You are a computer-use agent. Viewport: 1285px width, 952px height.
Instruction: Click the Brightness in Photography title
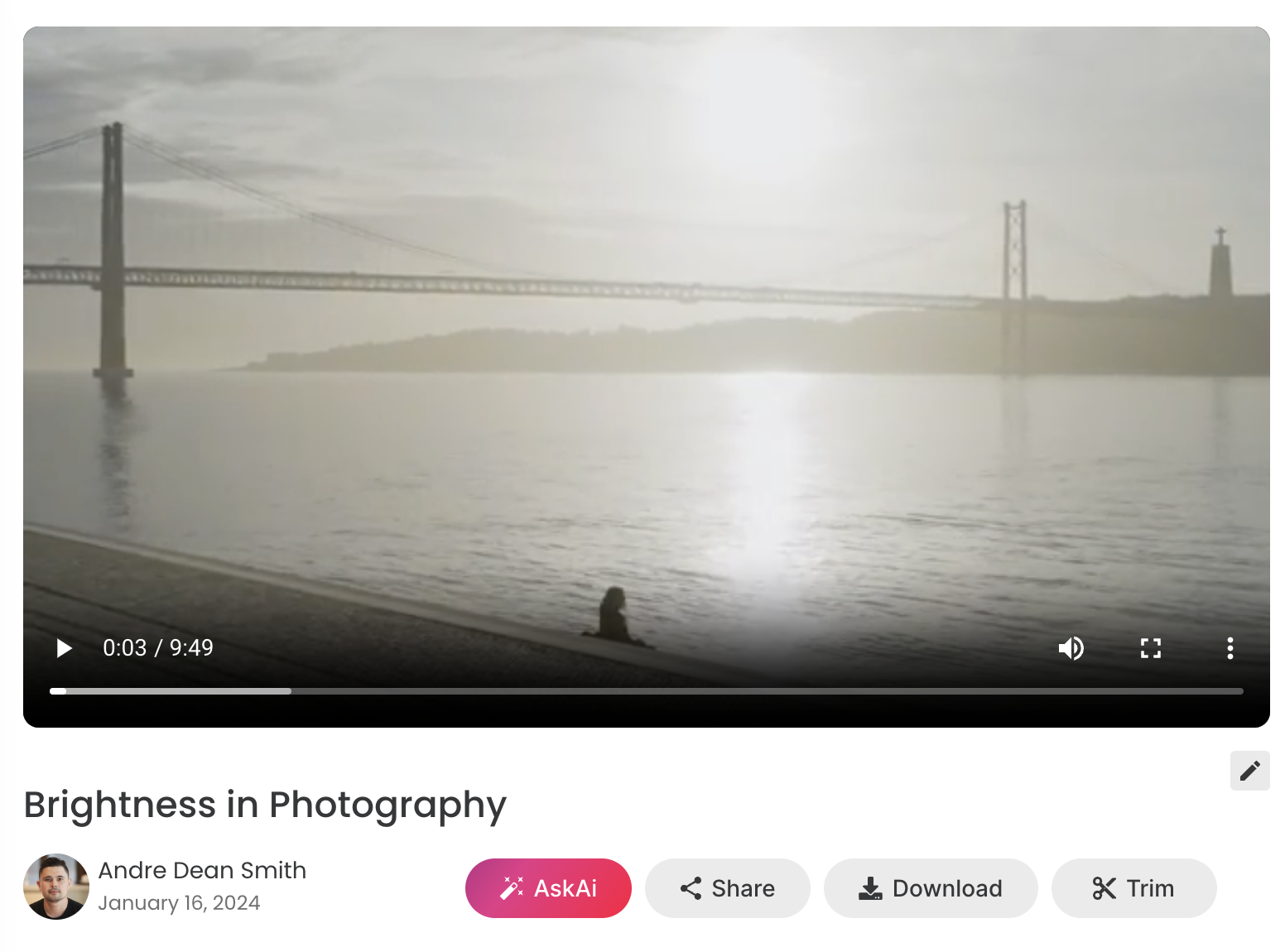click(265, 805)
